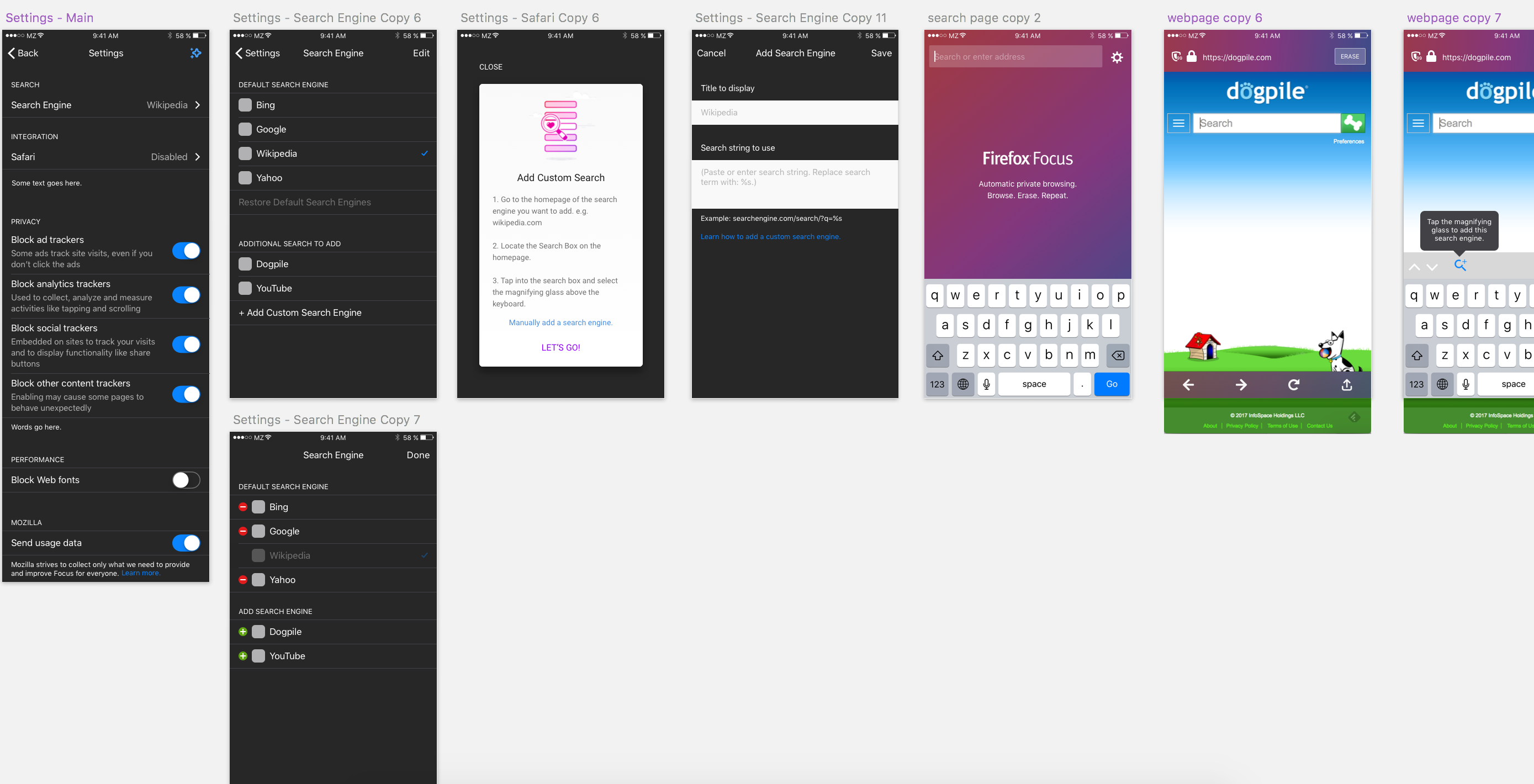
Task: Click green add icon next to Dogpile
Action: [x=243, y=632]
